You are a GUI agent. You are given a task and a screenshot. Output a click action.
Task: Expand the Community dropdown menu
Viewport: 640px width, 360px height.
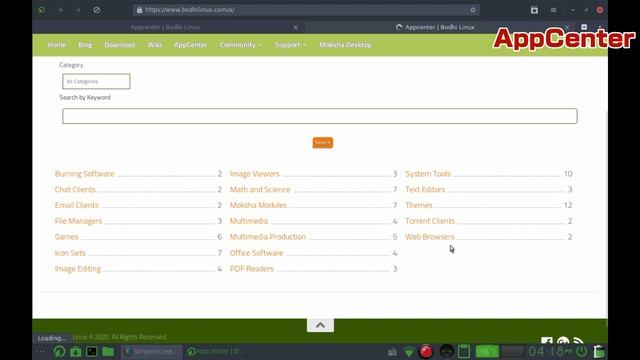[x=241, y=45]
